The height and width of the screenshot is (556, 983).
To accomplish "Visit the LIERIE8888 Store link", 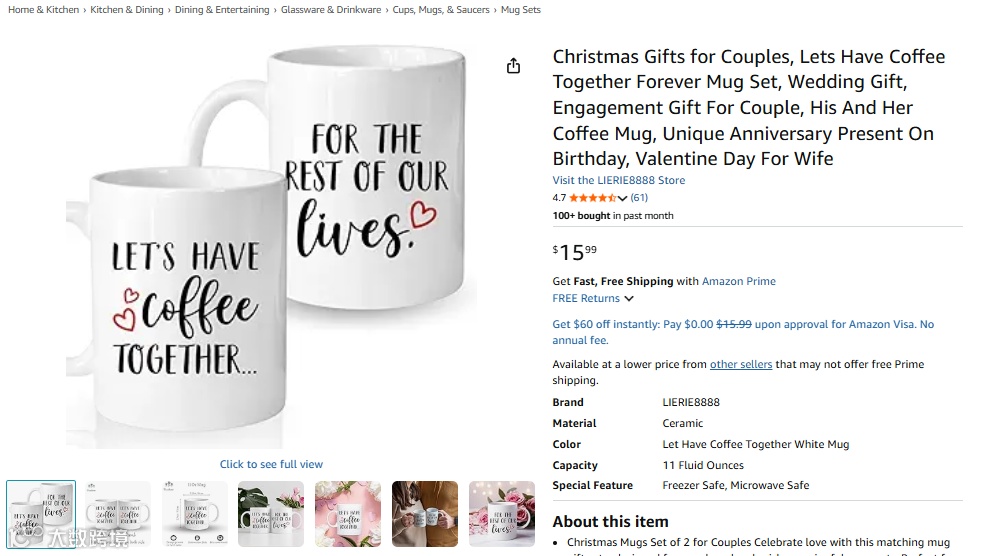I will click(619, 180).
